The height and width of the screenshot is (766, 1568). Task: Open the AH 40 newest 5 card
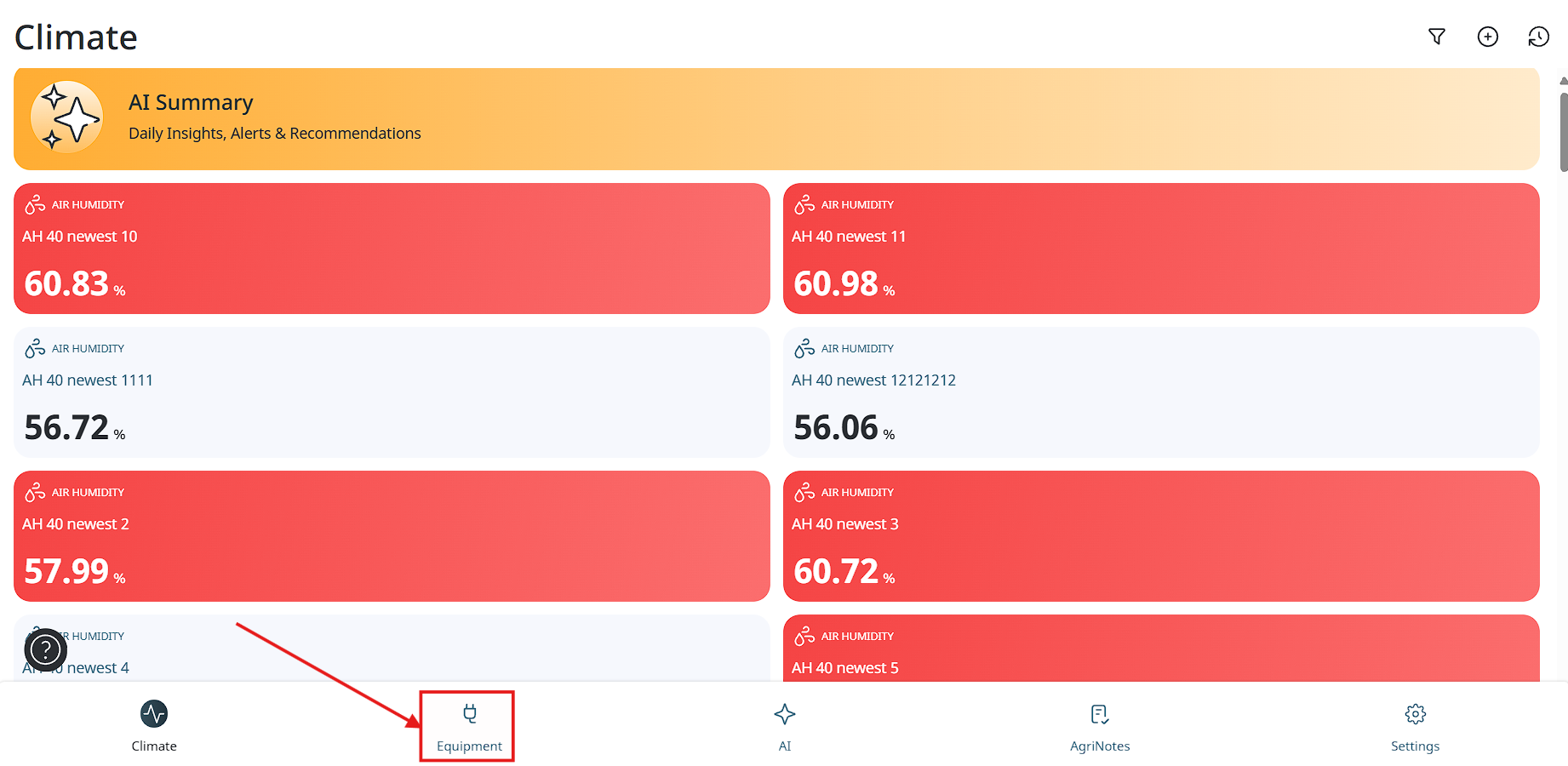1161,651
